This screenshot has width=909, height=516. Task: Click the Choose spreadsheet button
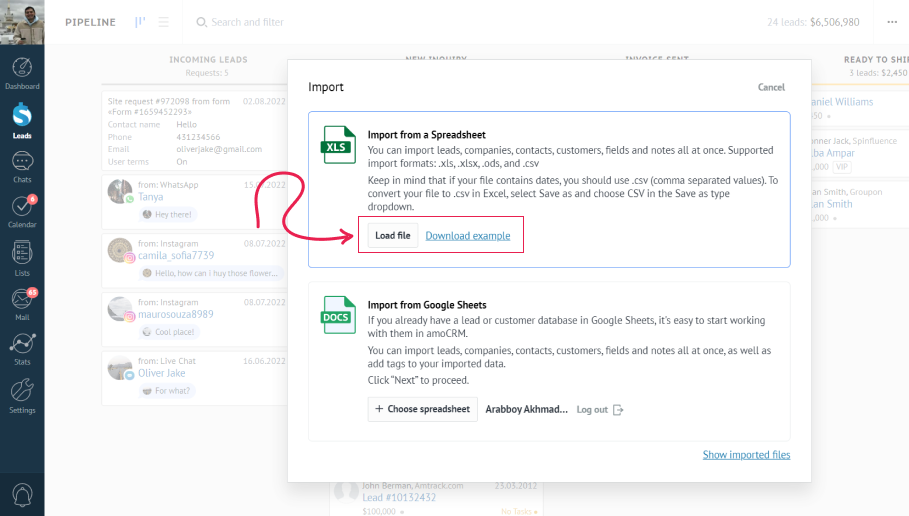click(423, 409)
